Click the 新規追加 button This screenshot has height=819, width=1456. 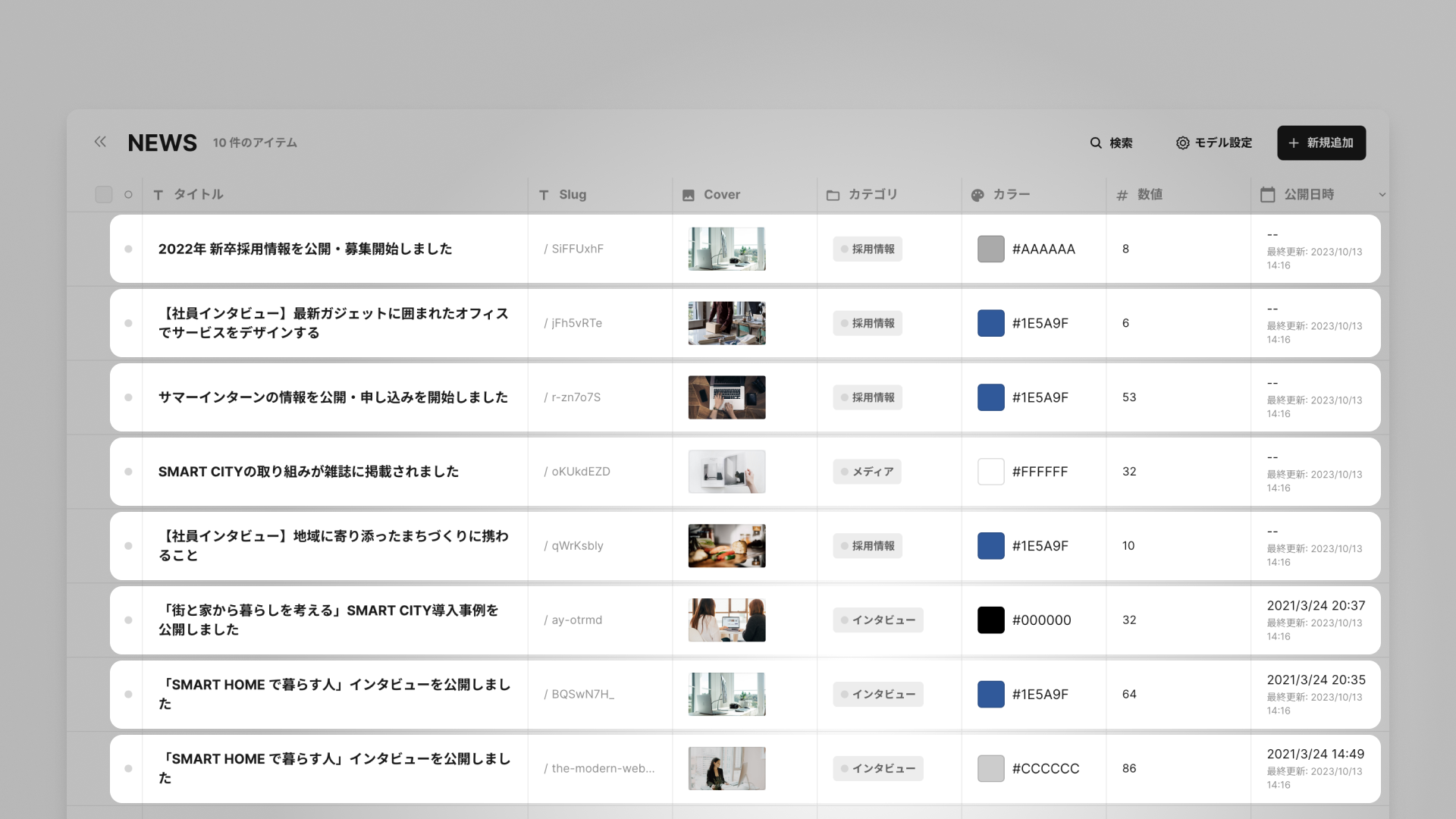click(x=1321, y=143)
